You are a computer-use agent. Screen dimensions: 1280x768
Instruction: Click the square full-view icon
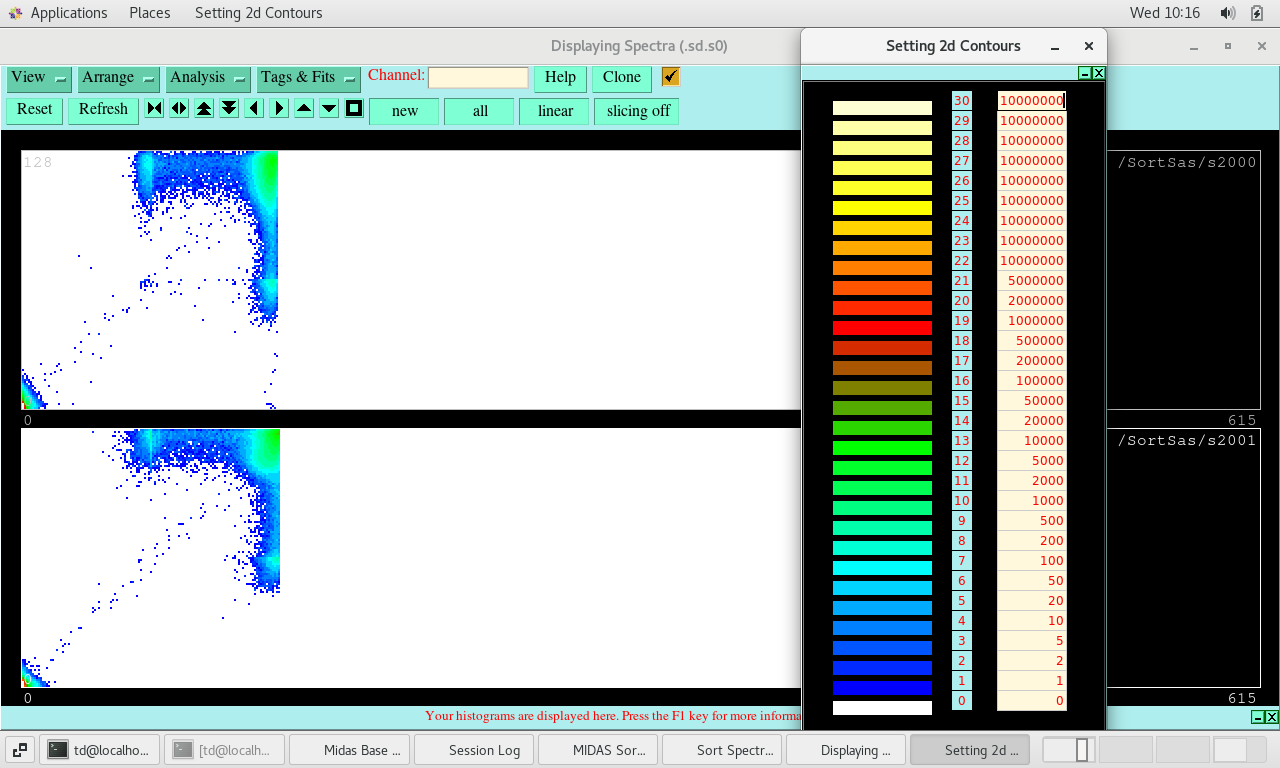click(354, 109)
